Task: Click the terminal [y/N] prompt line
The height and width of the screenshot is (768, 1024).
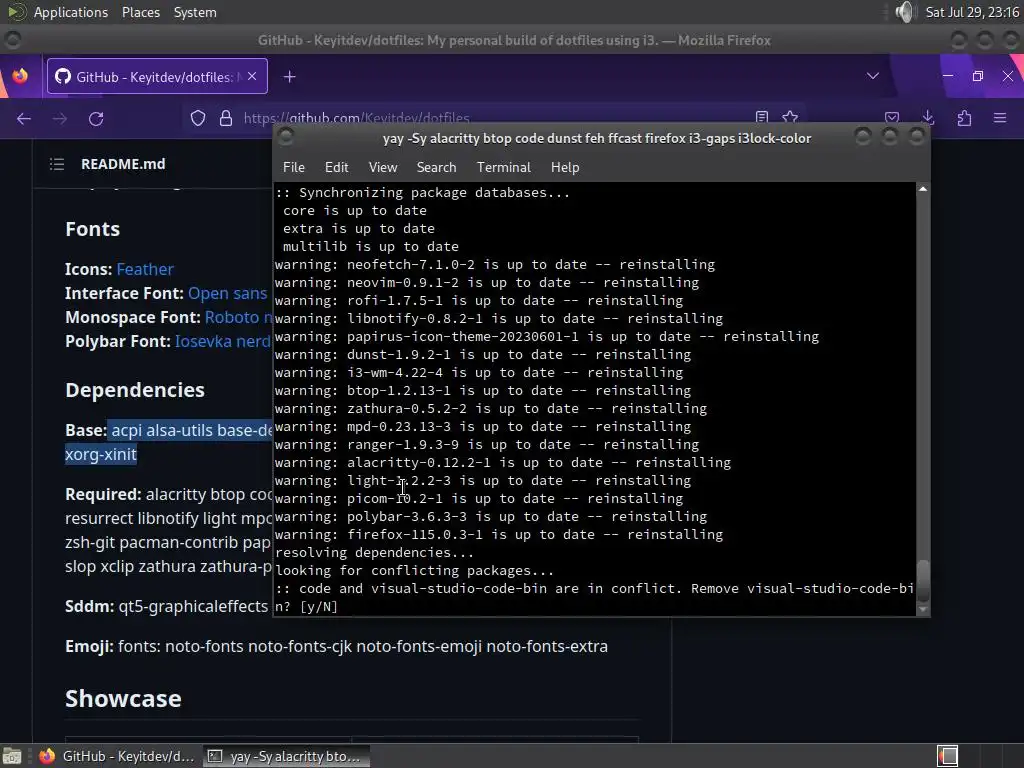Action: (x=306, y=607)
